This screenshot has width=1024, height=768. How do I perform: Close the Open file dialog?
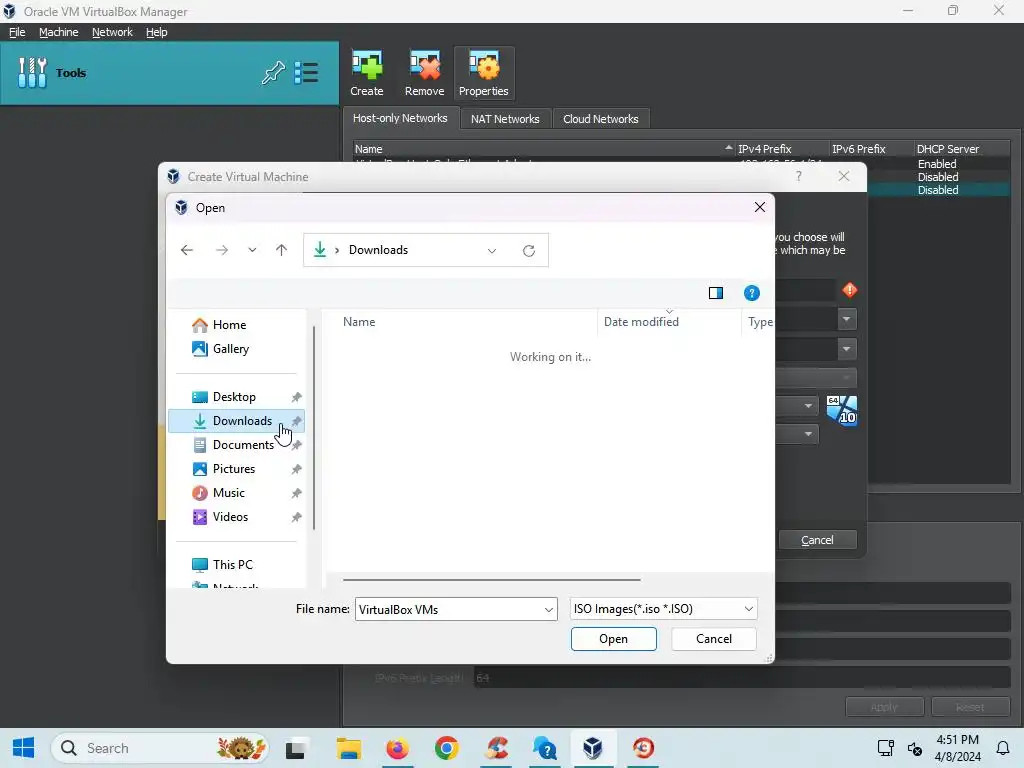[760, 208]
